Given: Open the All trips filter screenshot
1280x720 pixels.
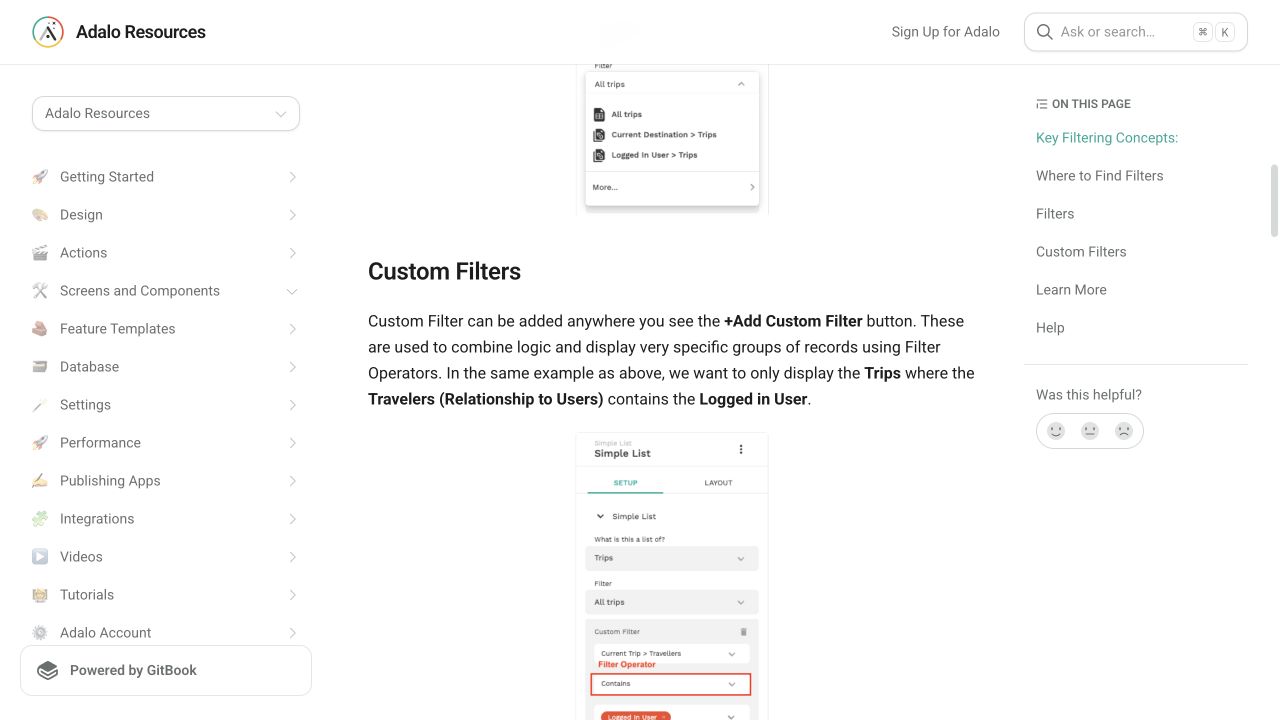Looking at the screenshot, I should (x=672, y=139).
